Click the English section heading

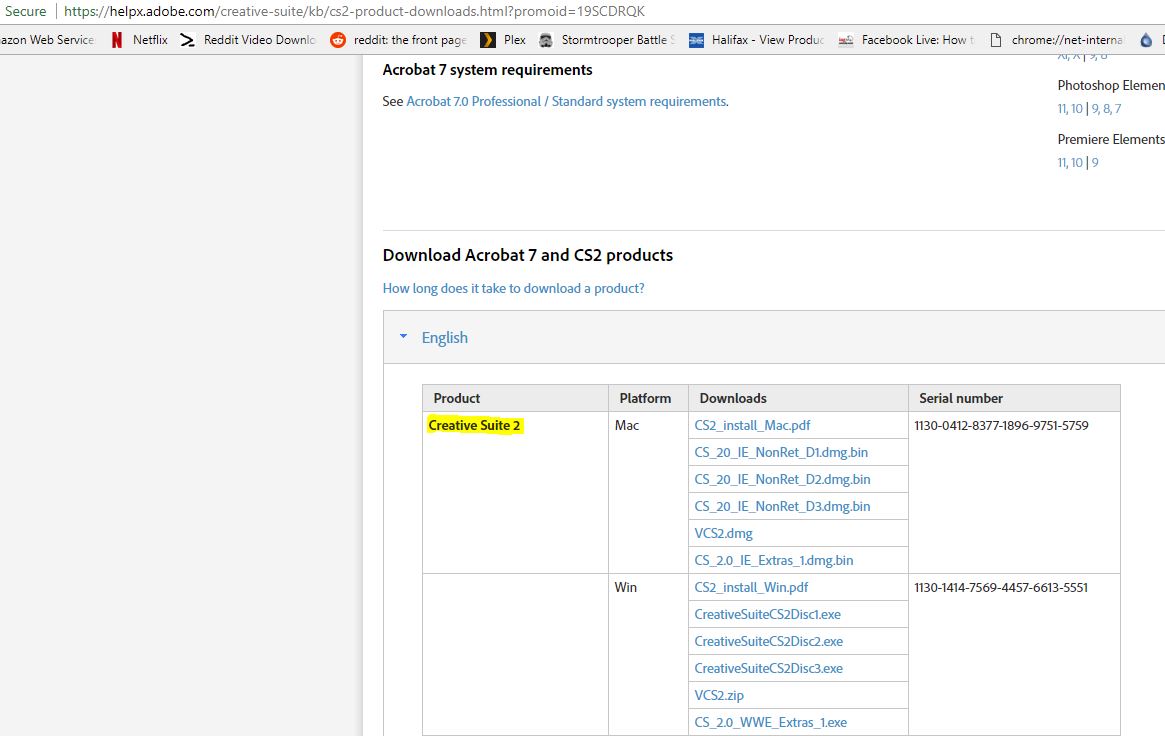pyautogui.click(x=444, y=338)
